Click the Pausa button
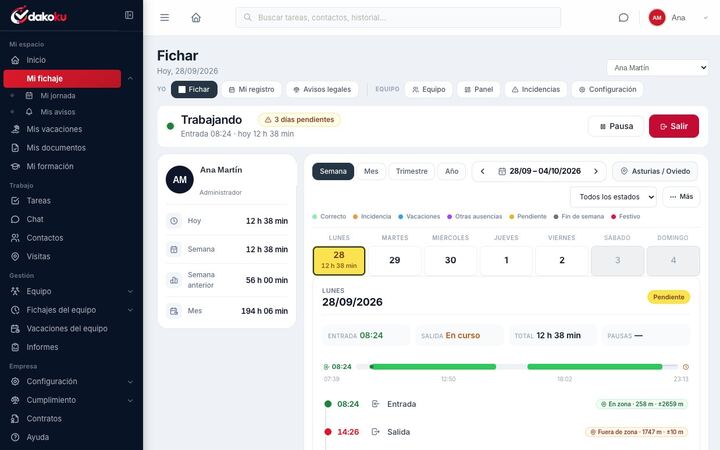 [616, 126]
